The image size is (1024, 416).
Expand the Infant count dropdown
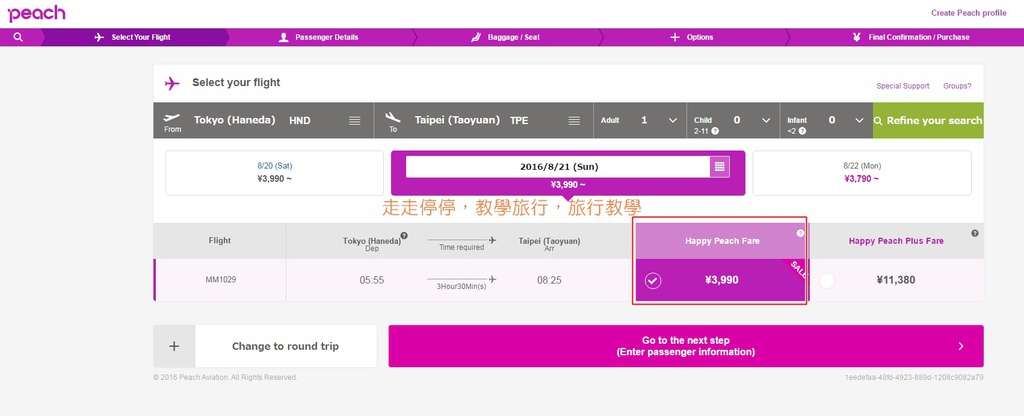861,120
